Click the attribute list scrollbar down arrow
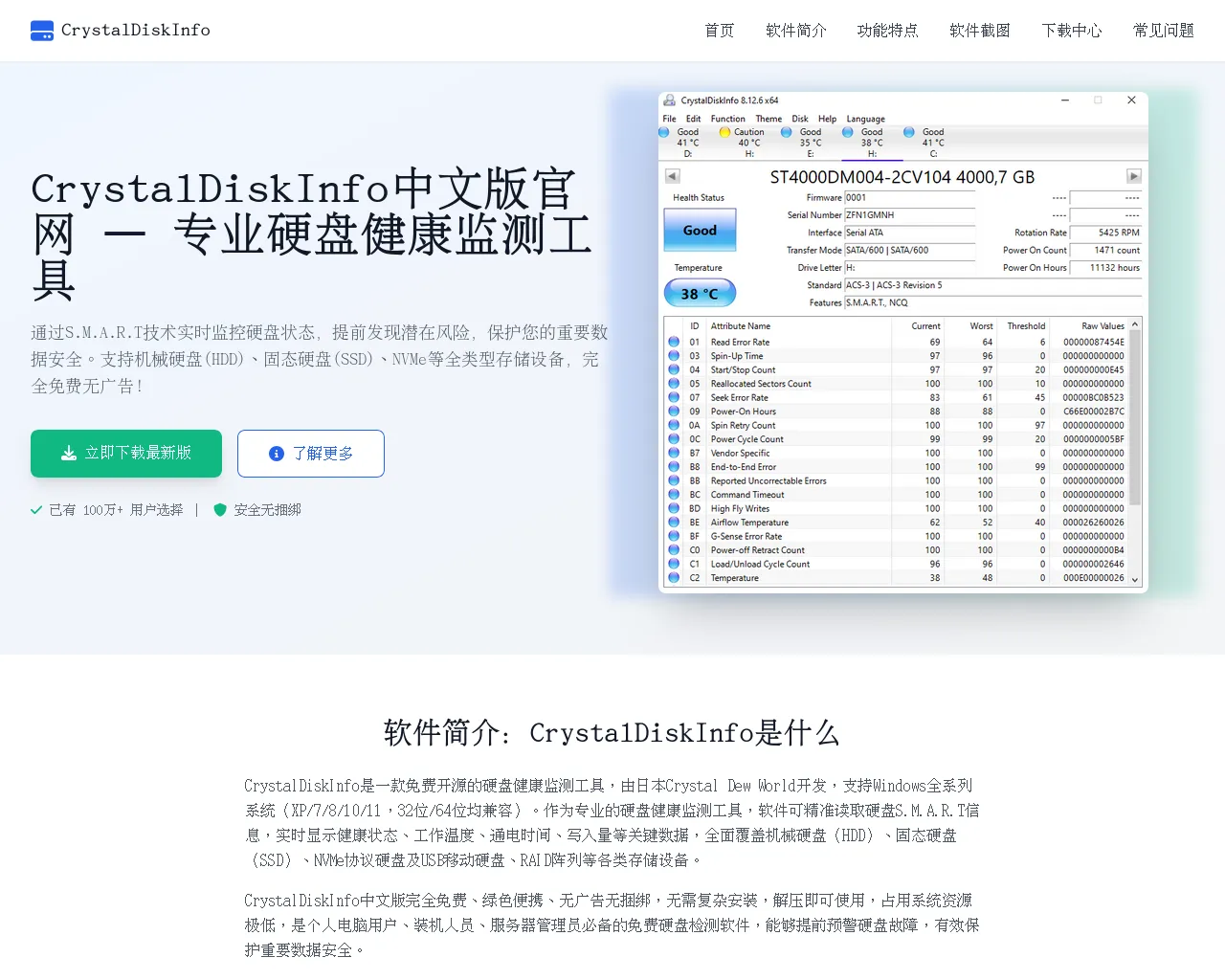1225x980 pixels. point(1135,579)
